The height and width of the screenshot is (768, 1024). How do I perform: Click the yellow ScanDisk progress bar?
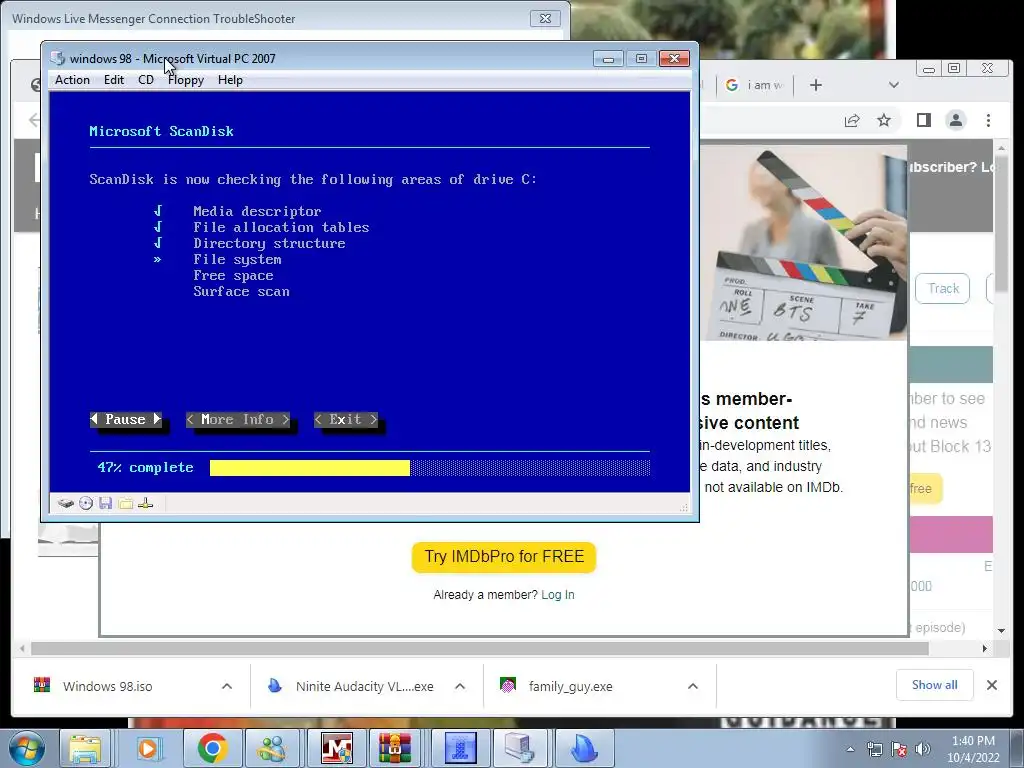(310, 468)
